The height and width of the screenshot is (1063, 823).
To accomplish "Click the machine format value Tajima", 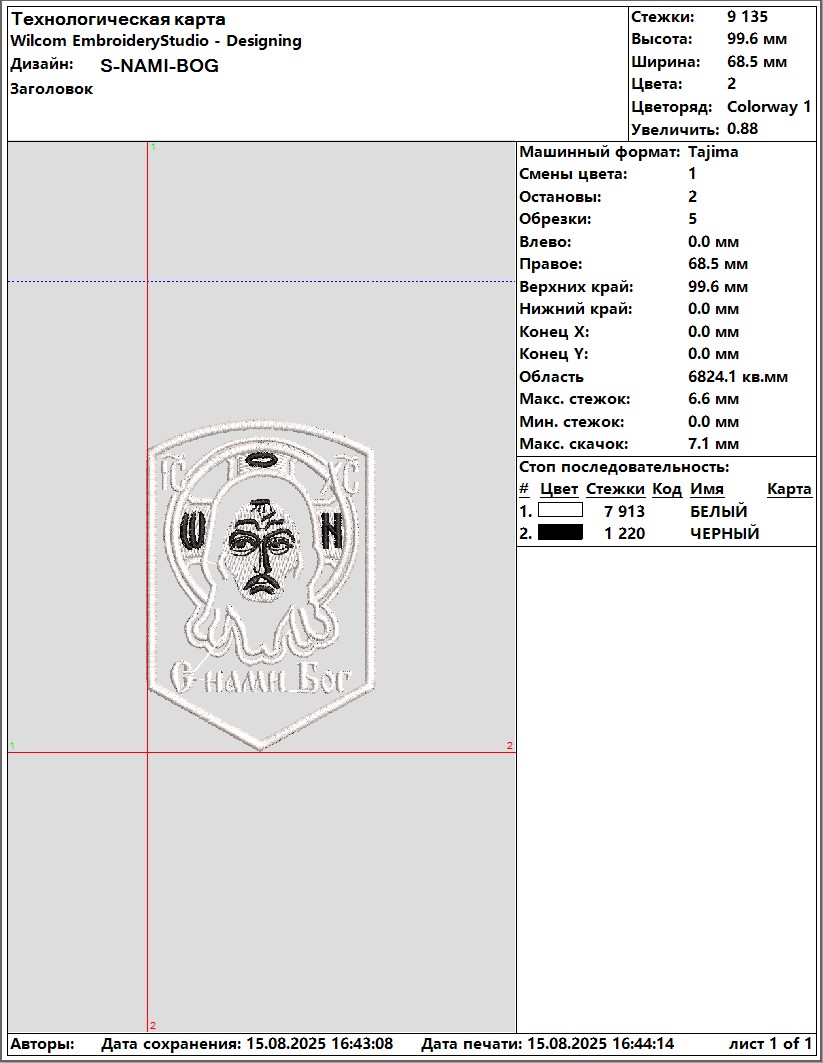I will (713, 151).
